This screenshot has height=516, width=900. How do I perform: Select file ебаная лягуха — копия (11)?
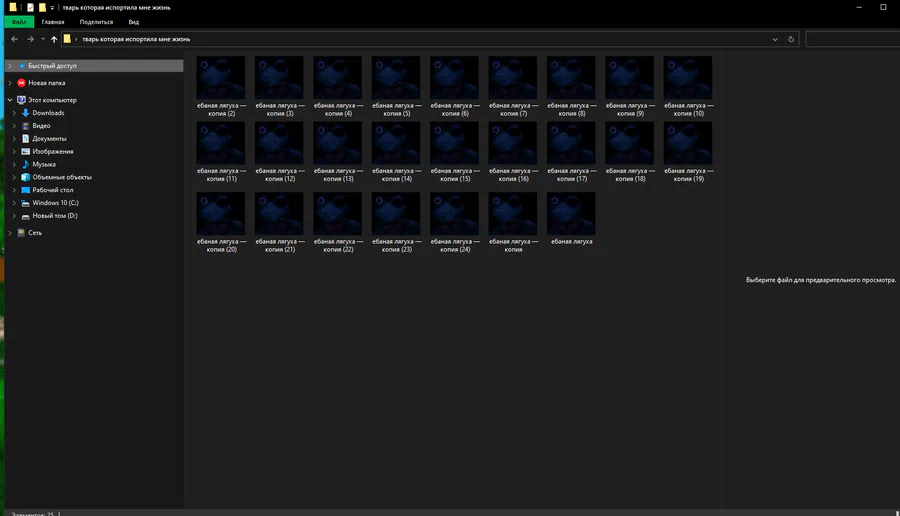[221, 152]
